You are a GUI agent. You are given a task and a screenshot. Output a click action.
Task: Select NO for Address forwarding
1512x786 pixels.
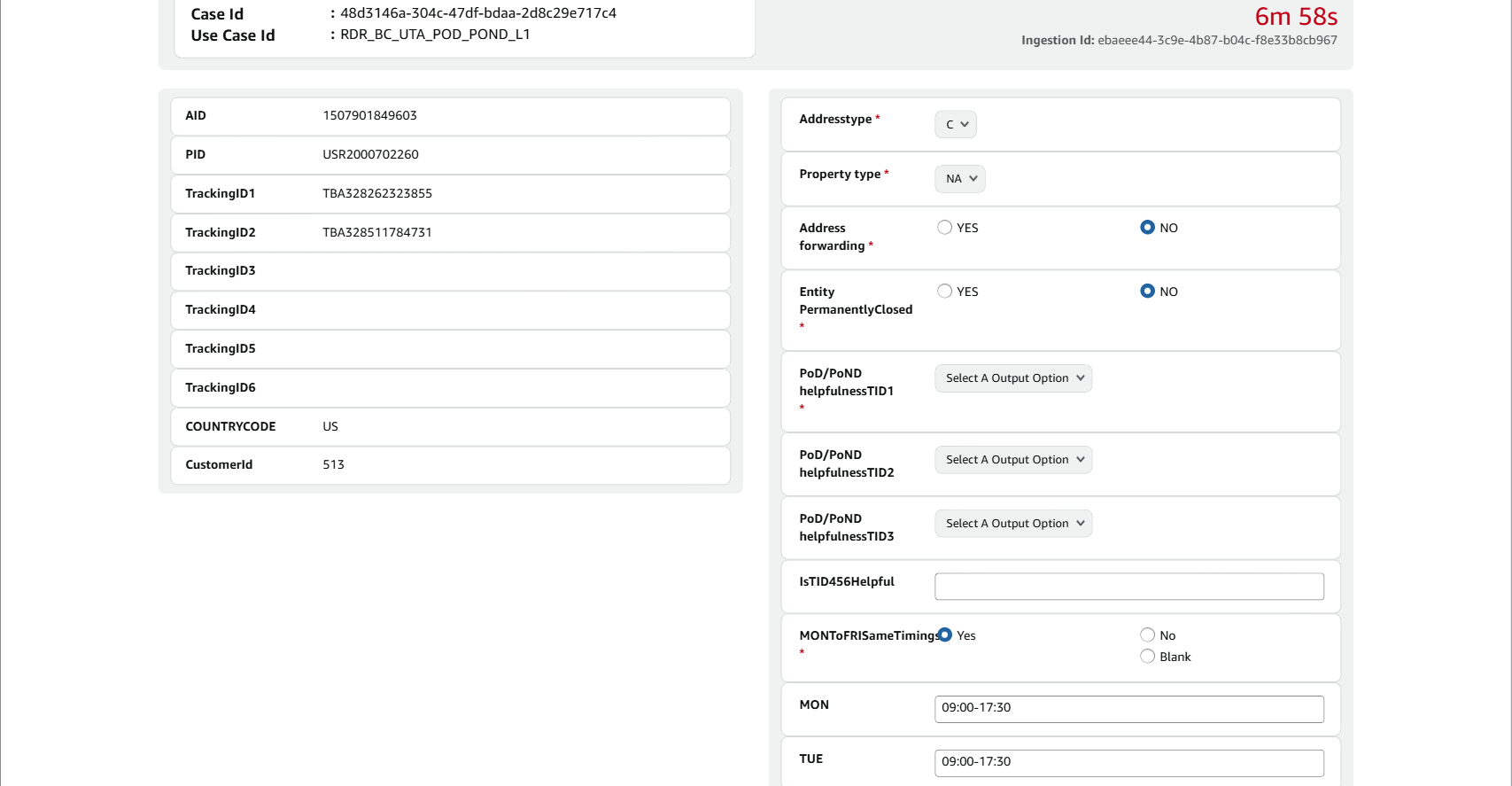1148,228
